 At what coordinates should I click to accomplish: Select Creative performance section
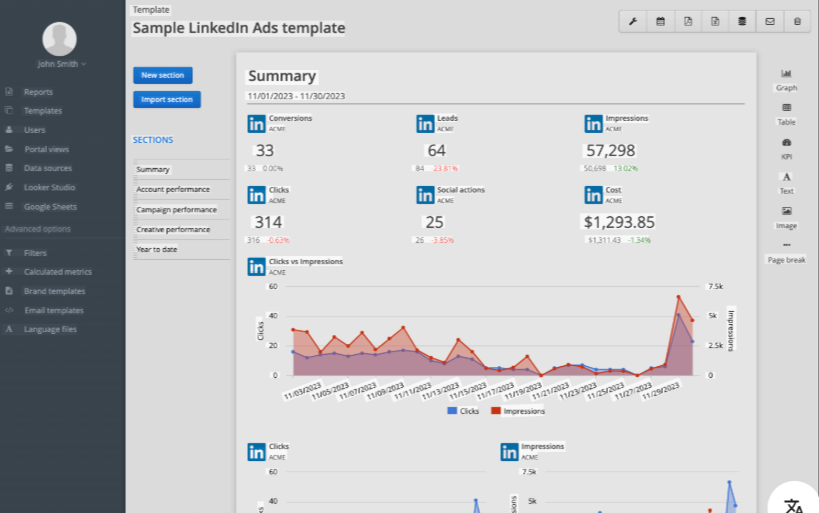(181, 229)
